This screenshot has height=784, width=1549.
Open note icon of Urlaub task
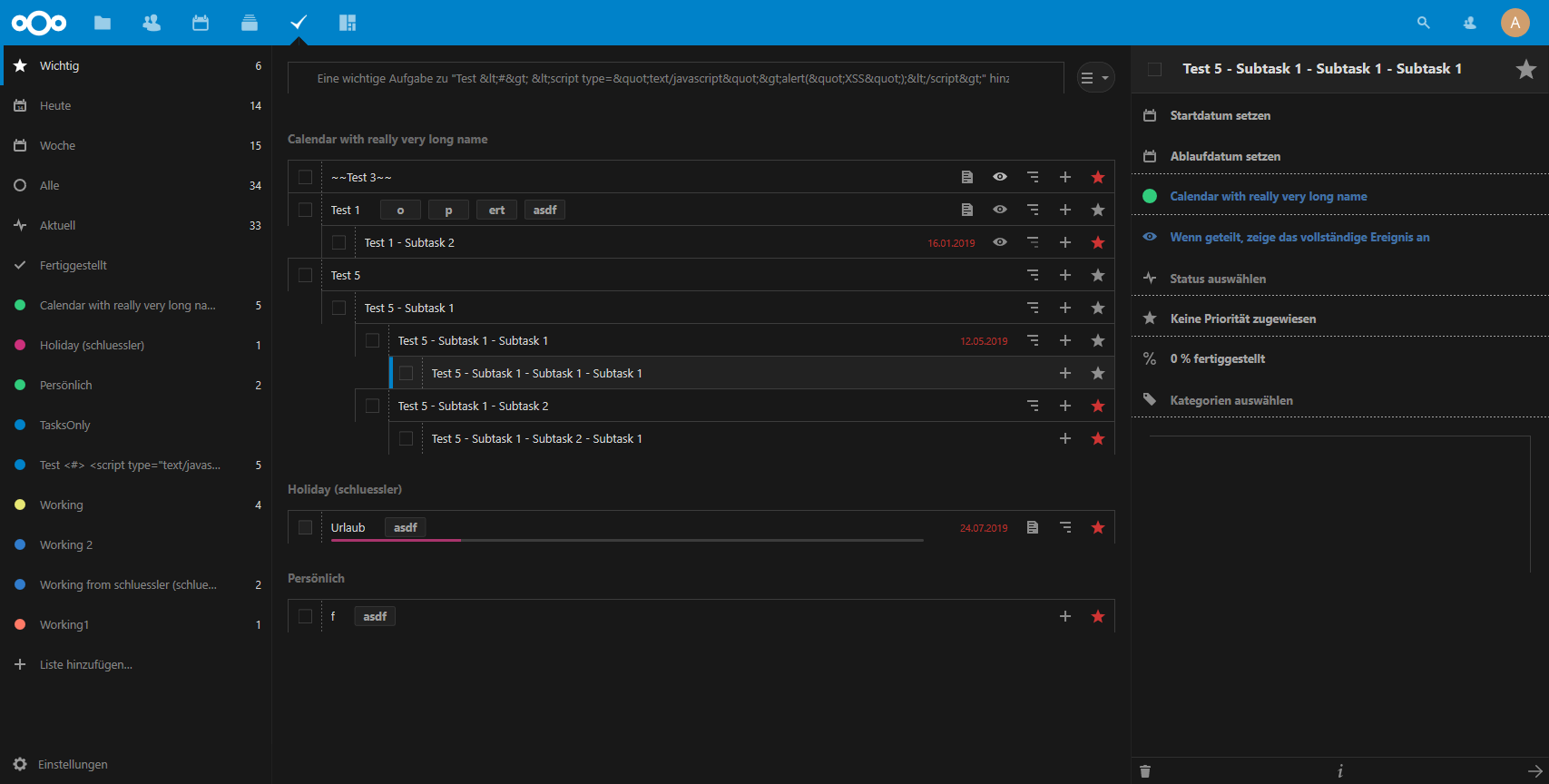[x=1033, y=527]
